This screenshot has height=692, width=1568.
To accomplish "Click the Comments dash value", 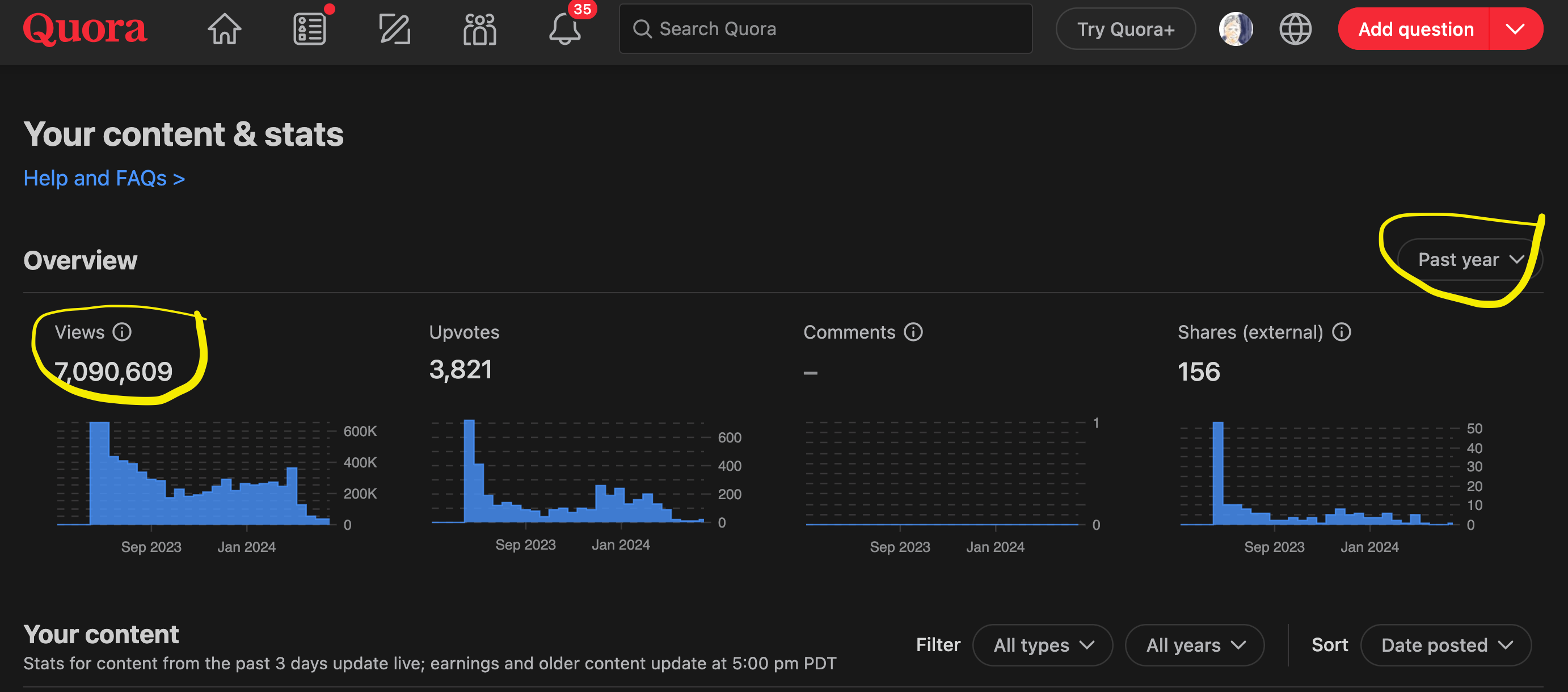I will pos(810,373).
